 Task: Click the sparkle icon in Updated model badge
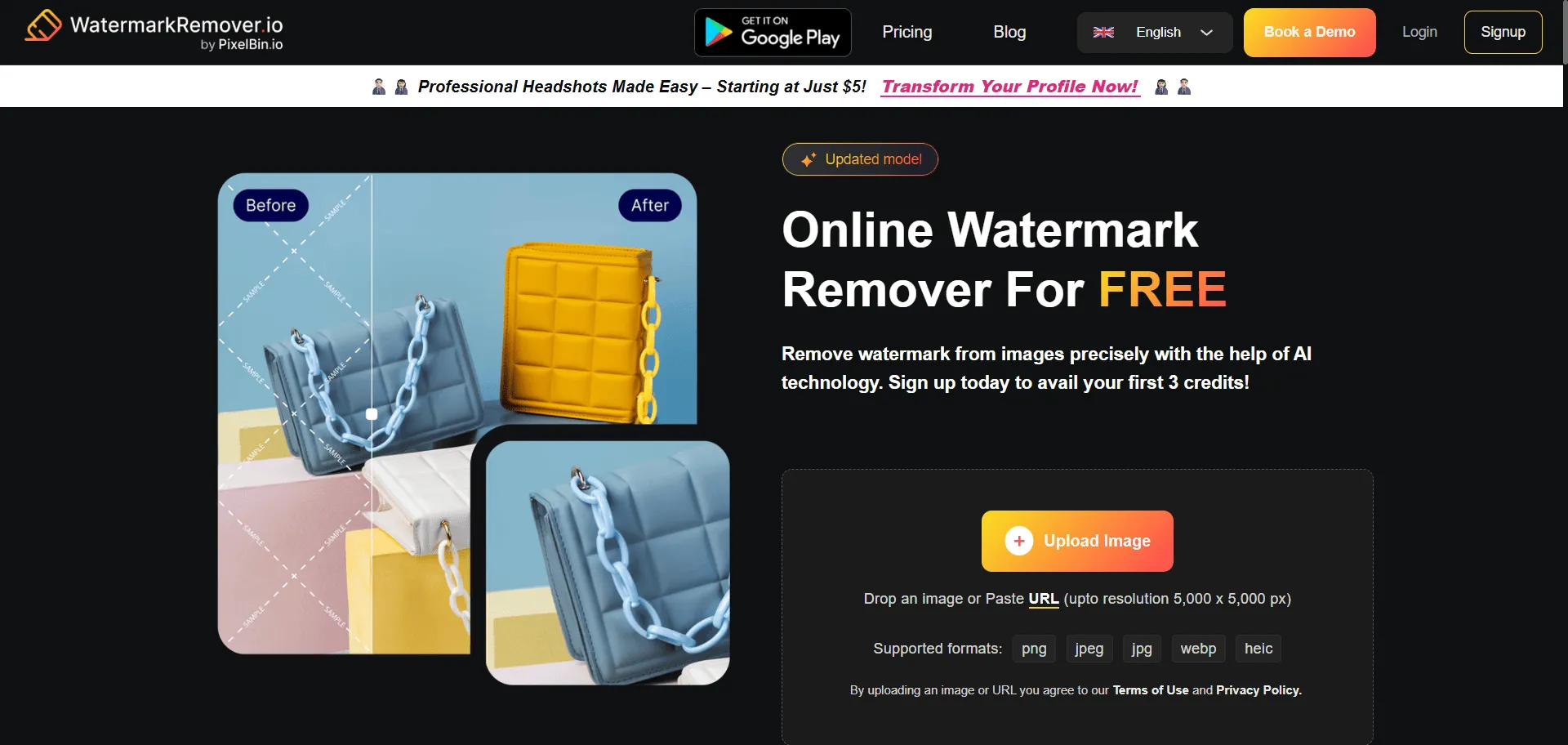808,160
